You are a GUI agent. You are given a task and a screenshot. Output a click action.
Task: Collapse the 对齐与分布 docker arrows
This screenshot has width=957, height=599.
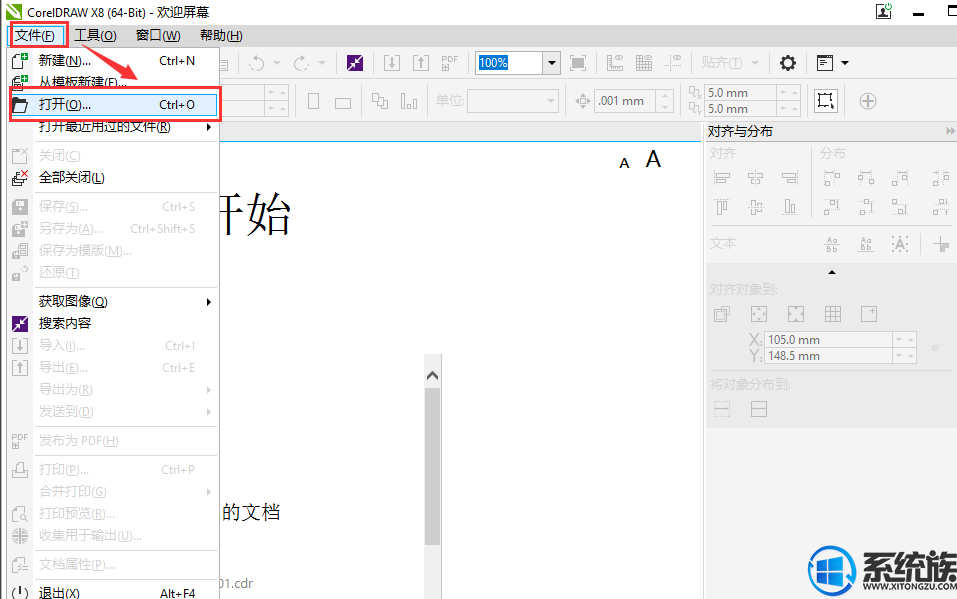(x=950, y=131)
